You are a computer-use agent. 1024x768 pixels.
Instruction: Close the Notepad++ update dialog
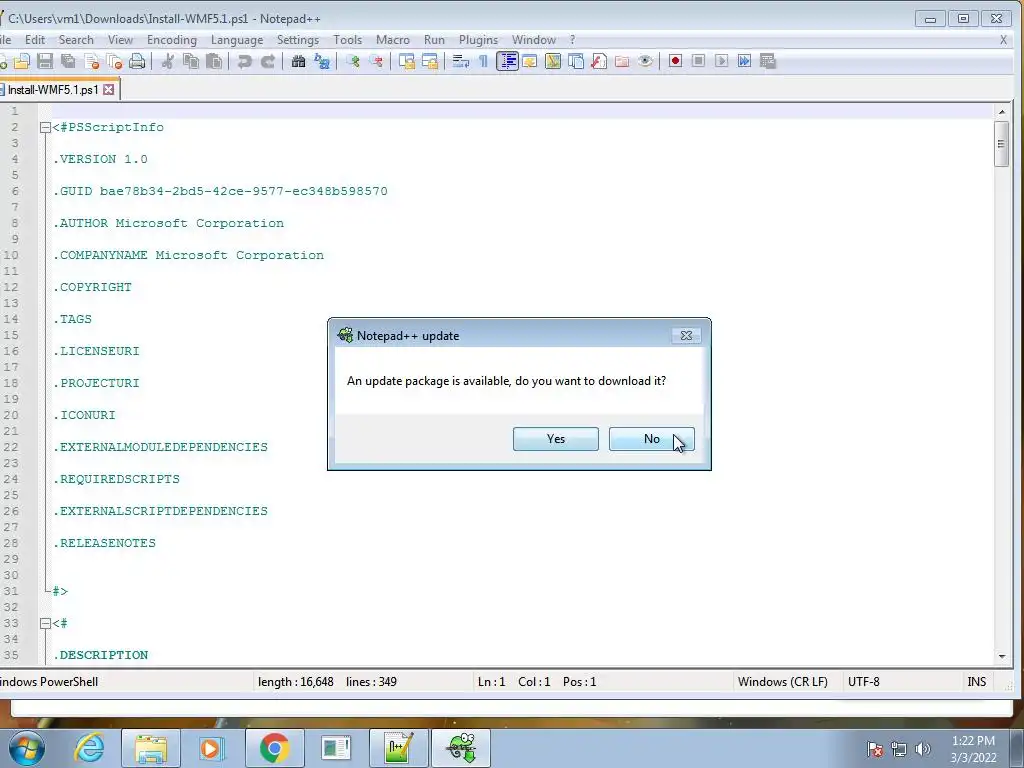pyautogui.click(x=686, y=335)
